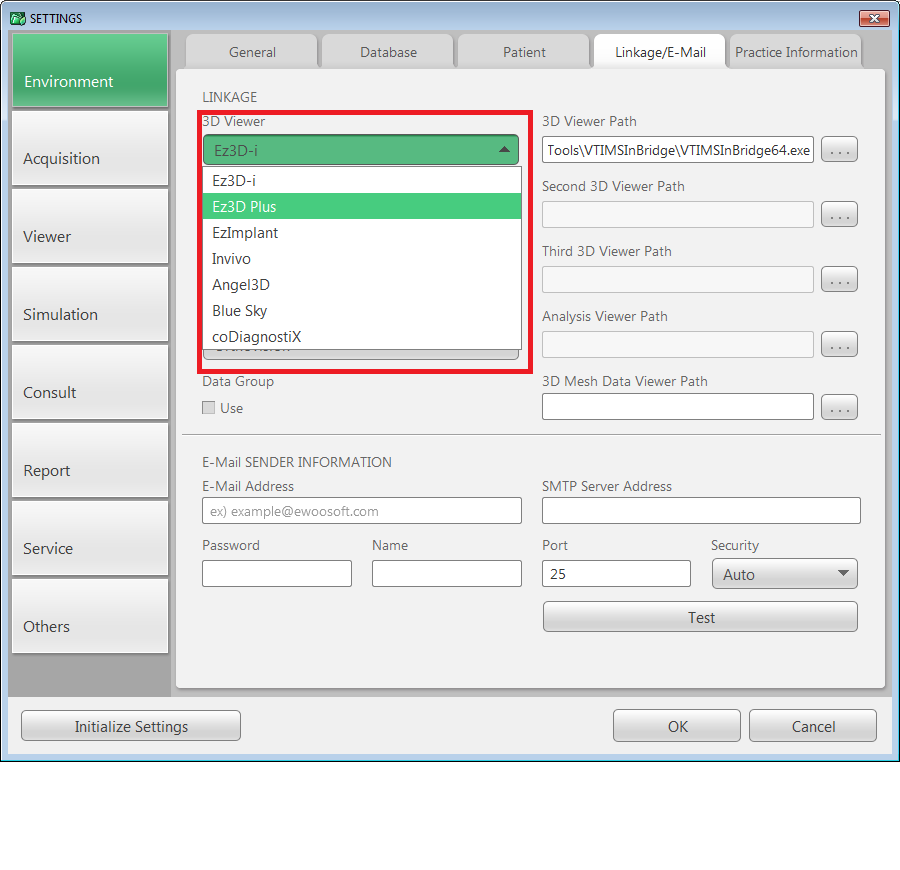Focus the 3D Mesh Data Viewer Path field
The height and width of the screenshot is (870, 900).
[x=677, y=406]
